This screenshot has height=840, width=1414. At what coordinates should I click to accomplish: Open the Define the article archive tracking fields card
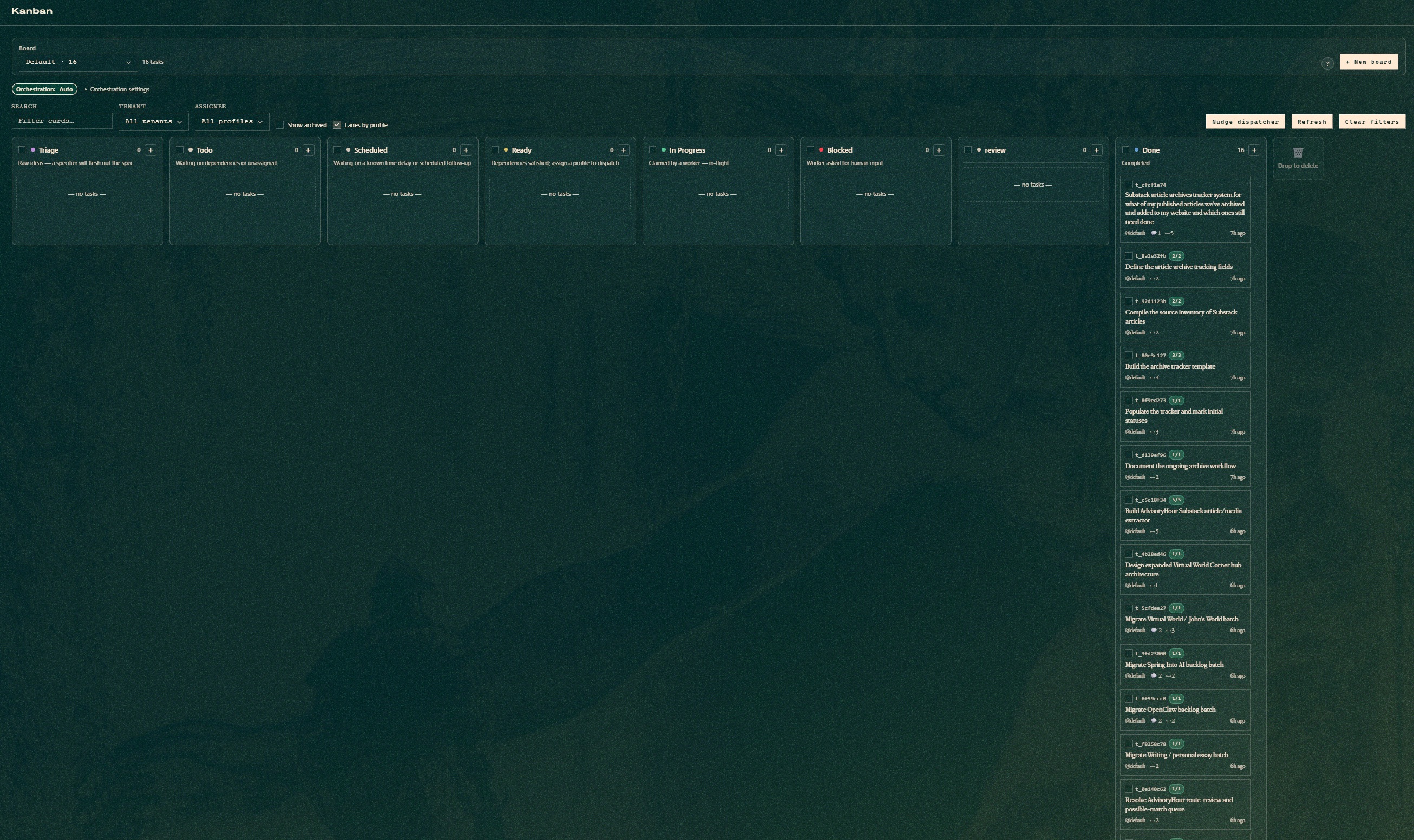pyautogui.click(x=1185, y=267)
